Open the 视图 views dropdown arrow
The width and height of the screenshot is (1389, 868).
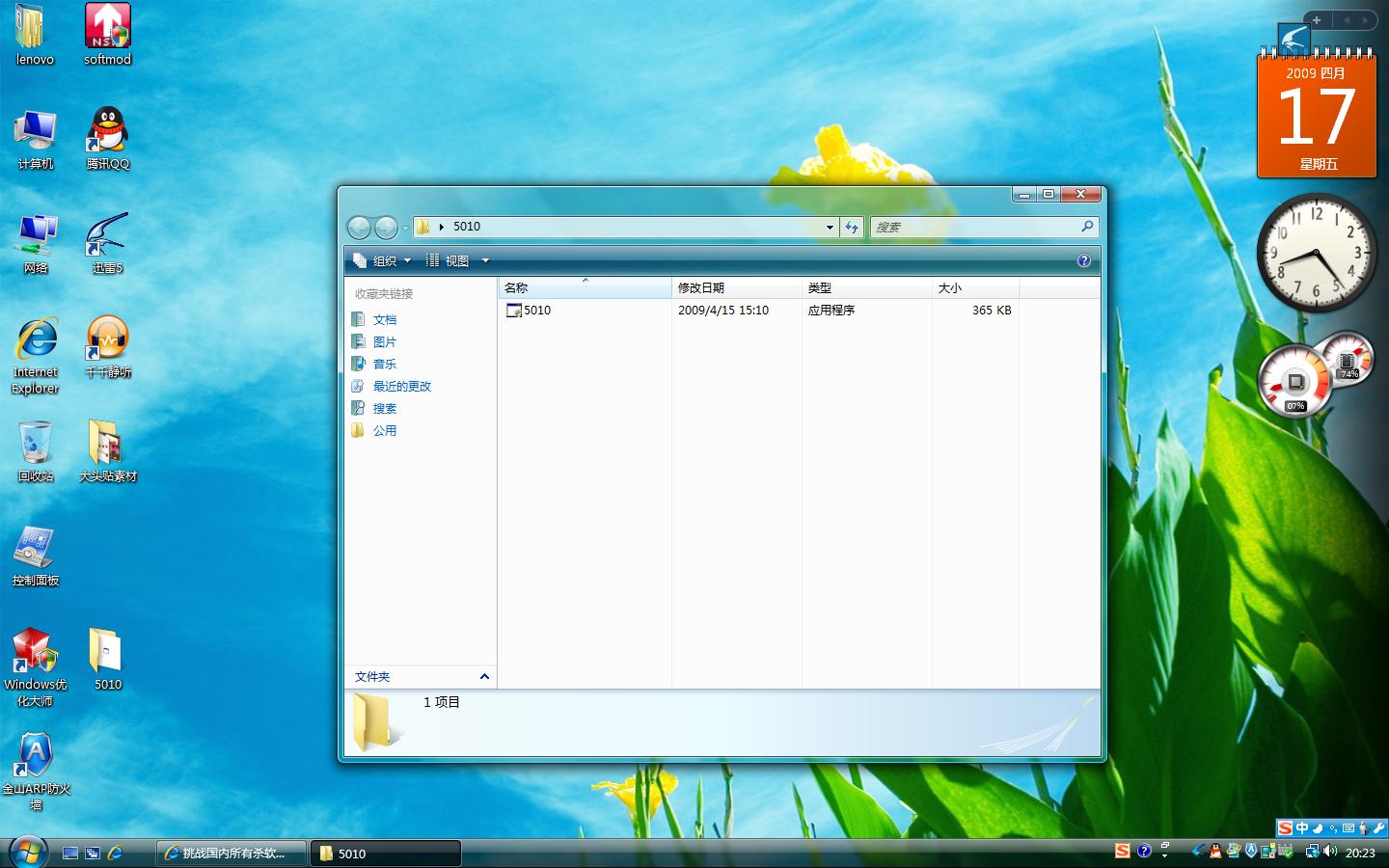click(485, 260)
